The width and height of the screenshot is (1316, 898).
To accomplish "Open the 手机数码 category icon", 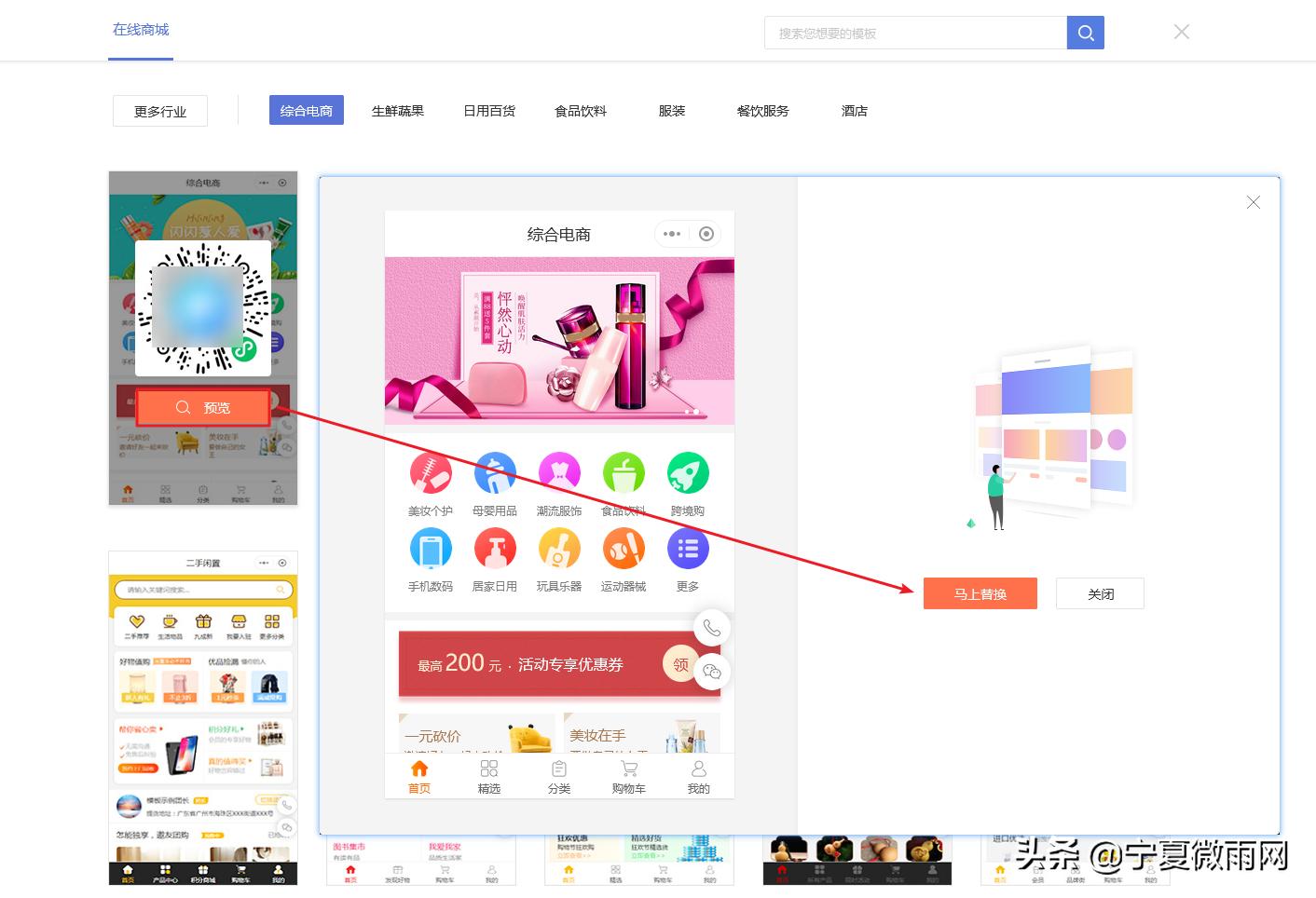I will (431, 549).
